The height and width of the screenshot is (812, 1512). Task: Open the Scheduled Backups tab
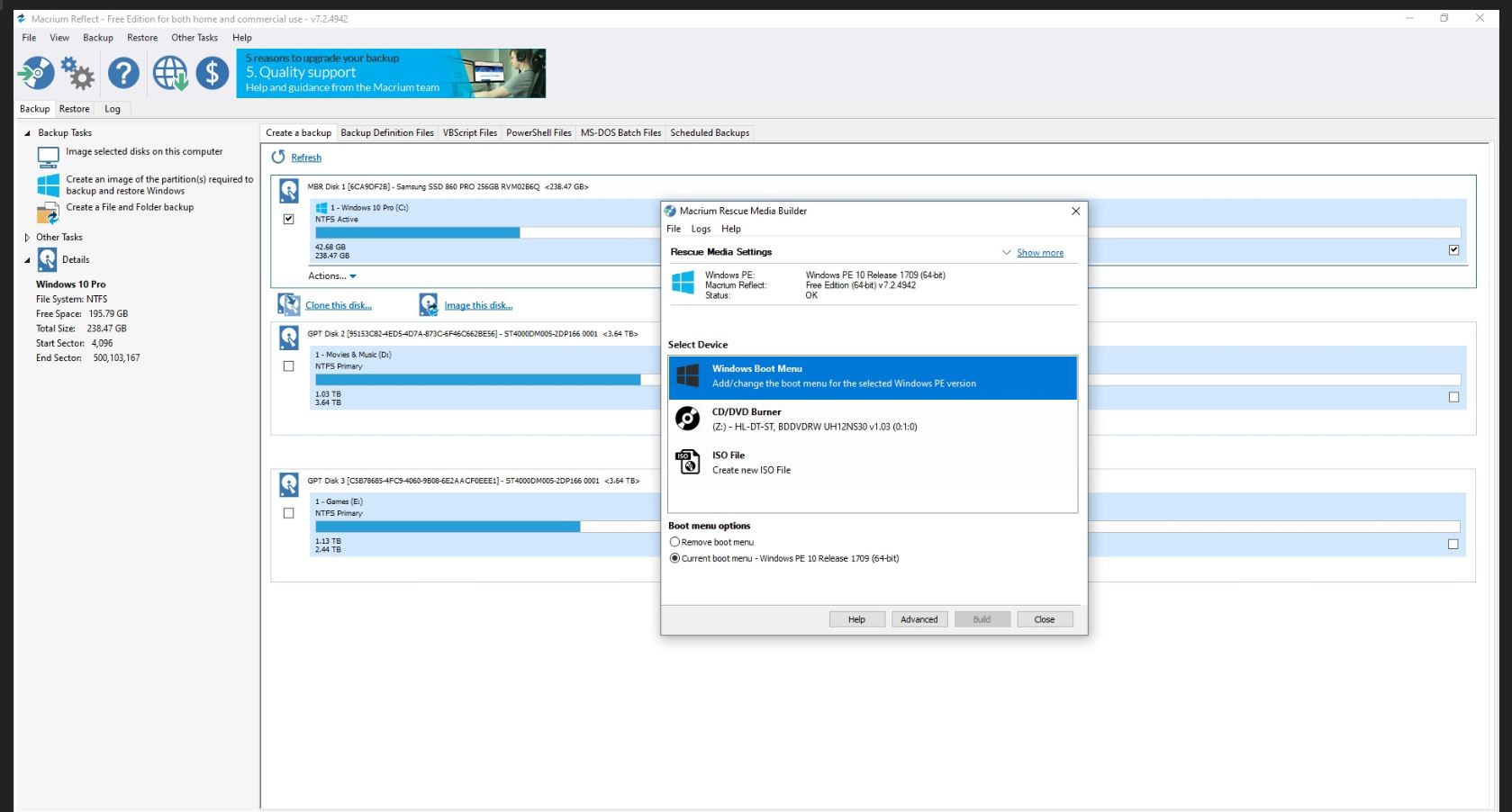pos(710,132)
